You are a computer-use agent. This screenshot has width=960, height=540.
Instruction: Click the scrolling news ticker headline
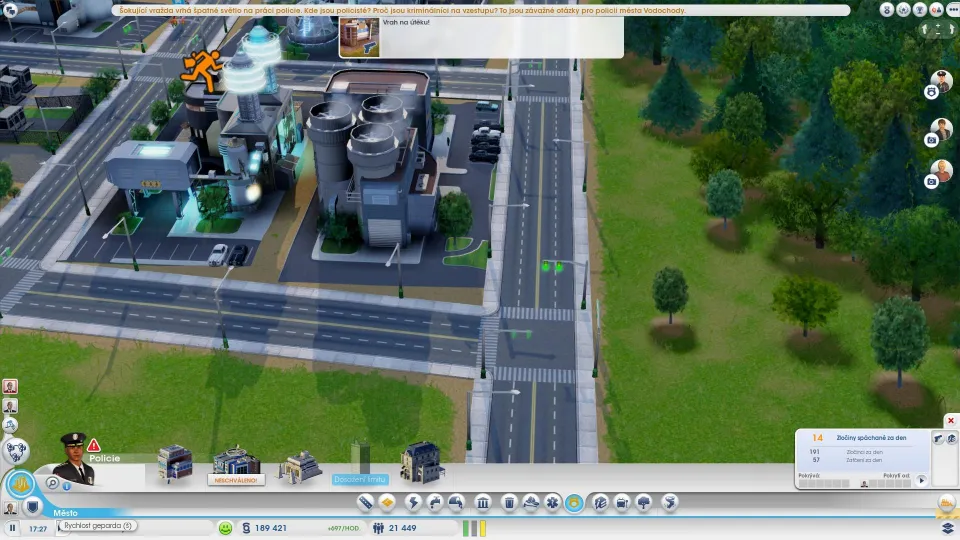tap(402, 10)
